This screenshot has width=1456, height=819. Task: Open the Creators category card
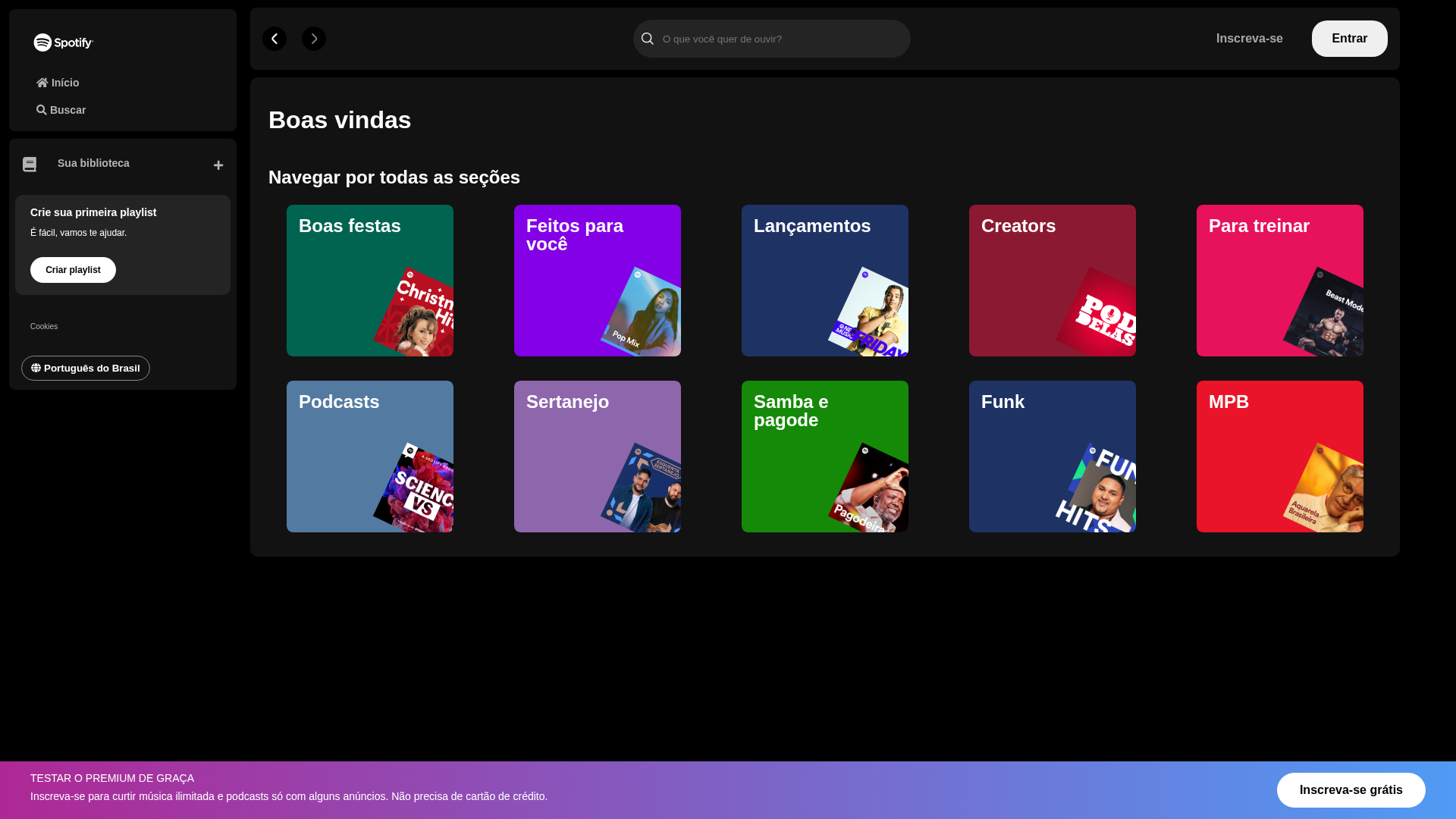[1053, 281]
